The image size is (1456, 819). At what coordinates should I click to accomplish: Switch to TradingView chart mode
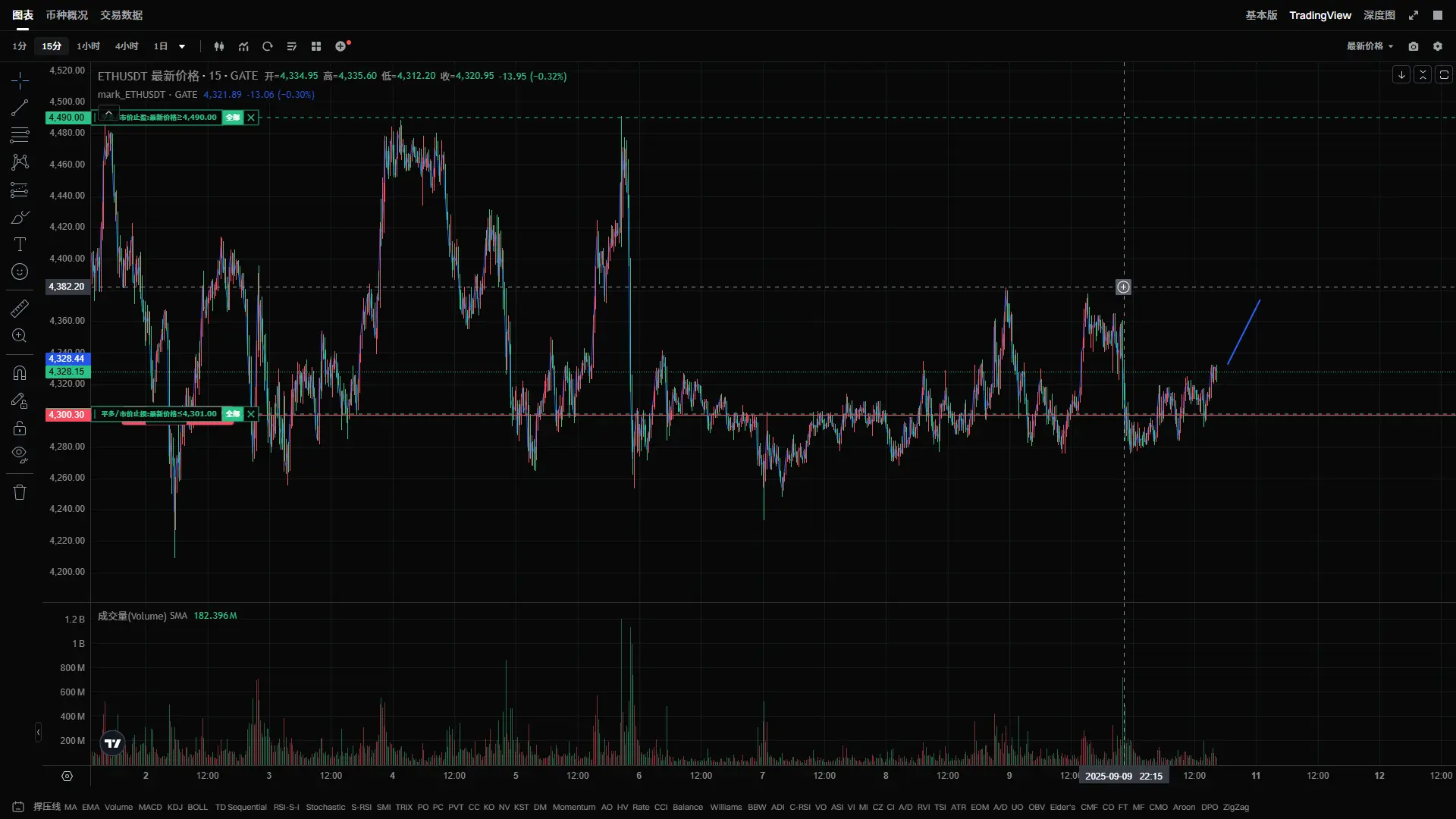[1320, 15]
